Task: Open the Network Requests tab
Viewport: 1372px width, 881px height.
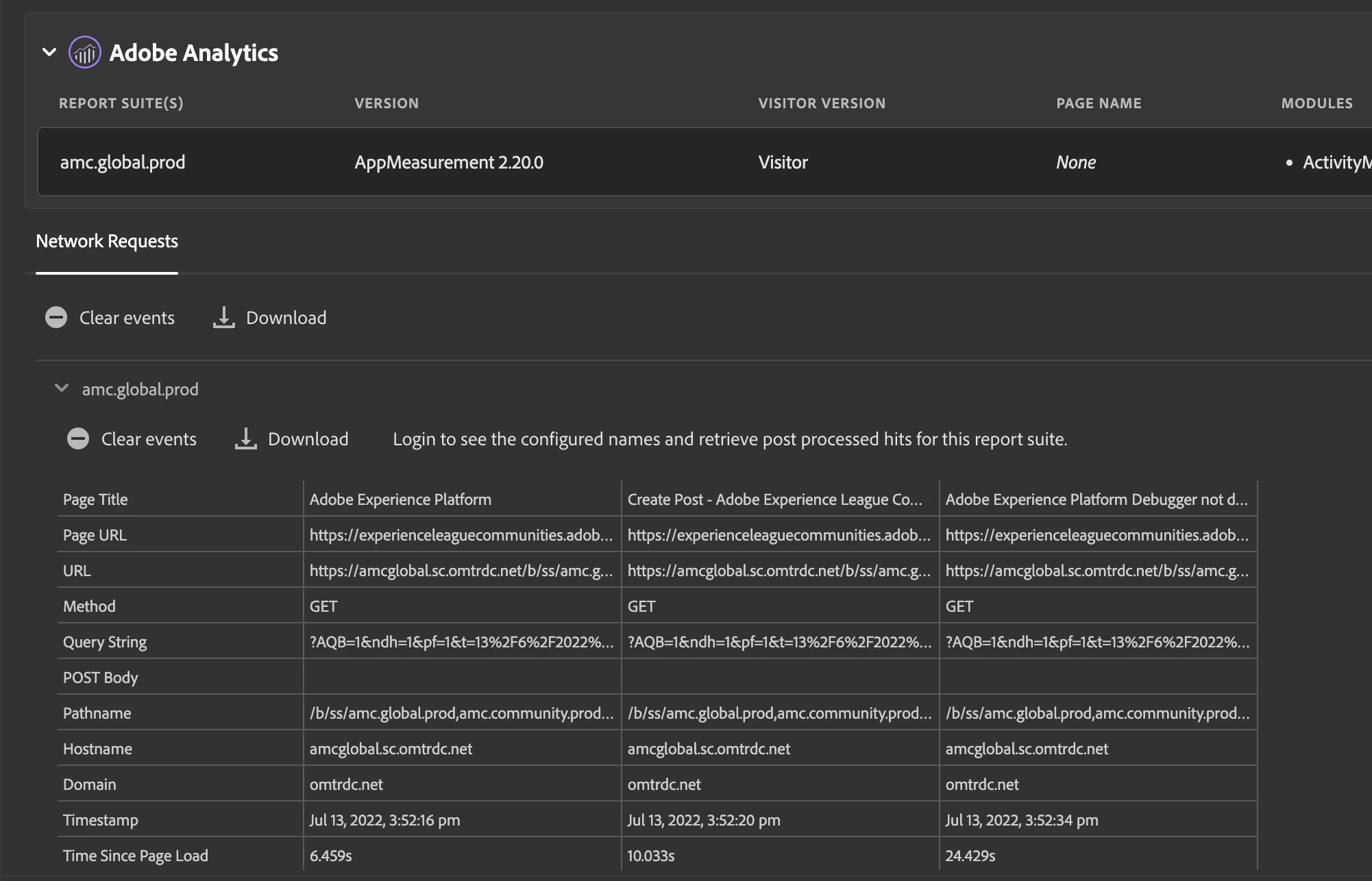Action: click(107, 241)
